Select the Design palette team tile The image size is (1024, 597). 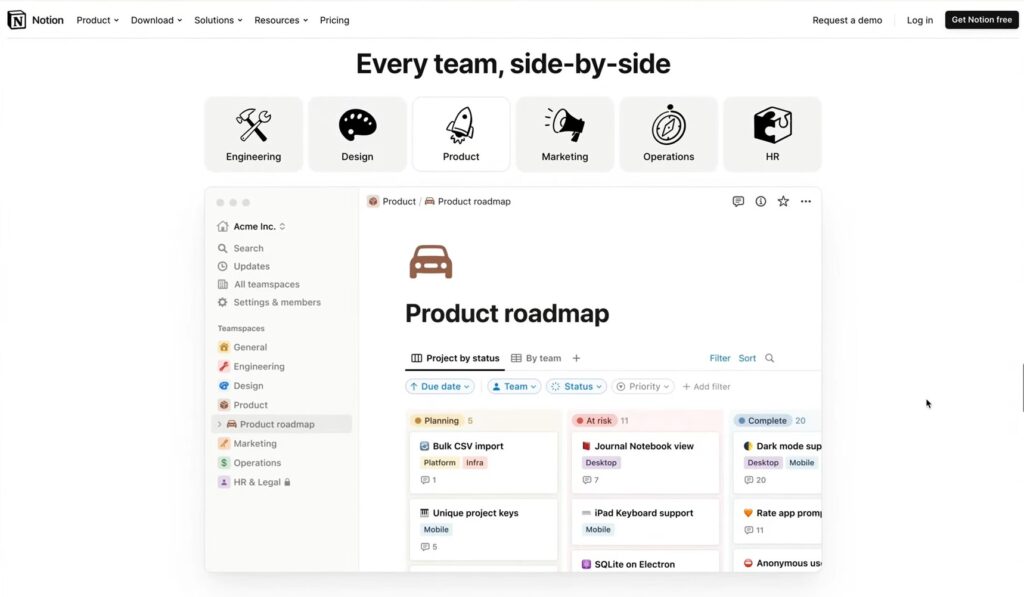click(357, 134)
